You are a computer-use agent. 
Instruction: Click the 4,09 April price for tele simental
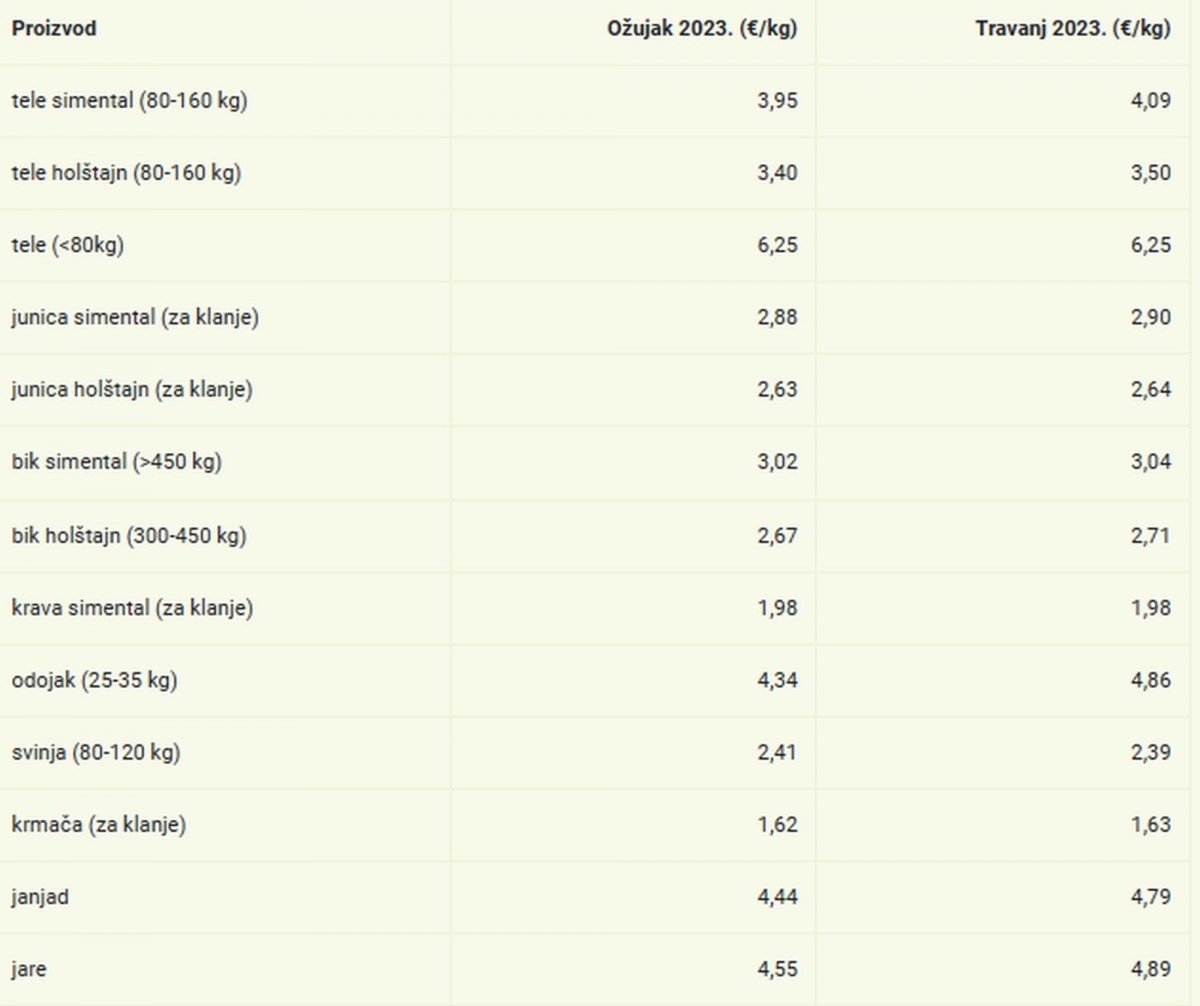(x=1150, y=101)
